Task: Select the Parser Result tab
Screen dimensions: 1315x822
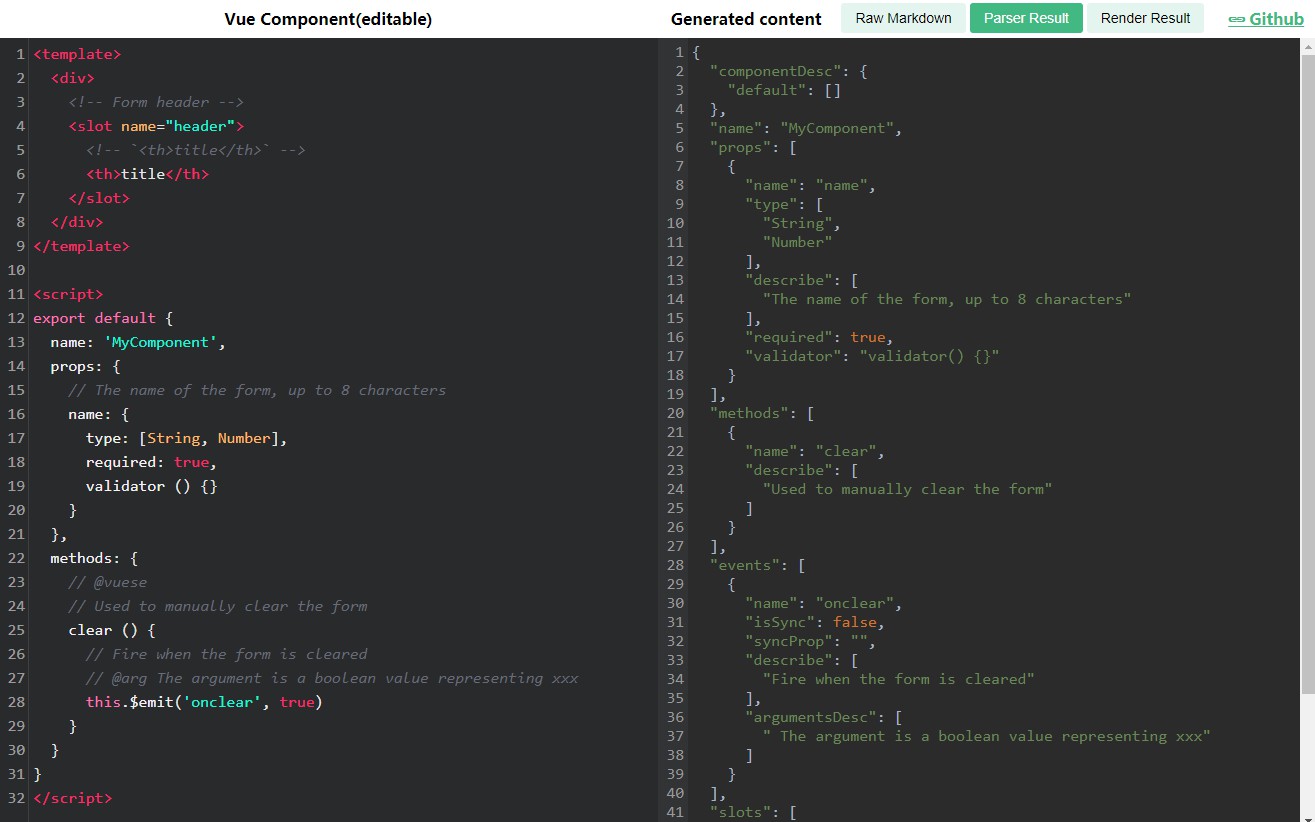Action: (1026, 18)
